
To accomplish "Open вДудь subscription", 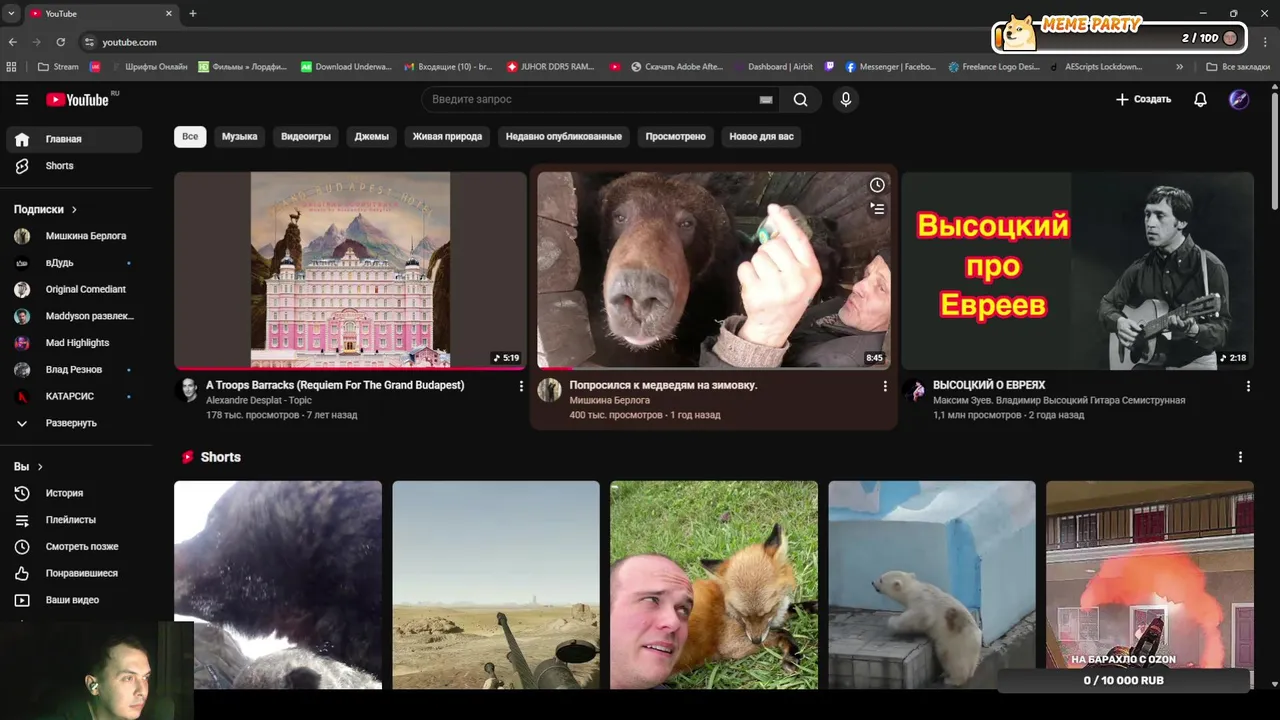I will click(x=74, y=263).
